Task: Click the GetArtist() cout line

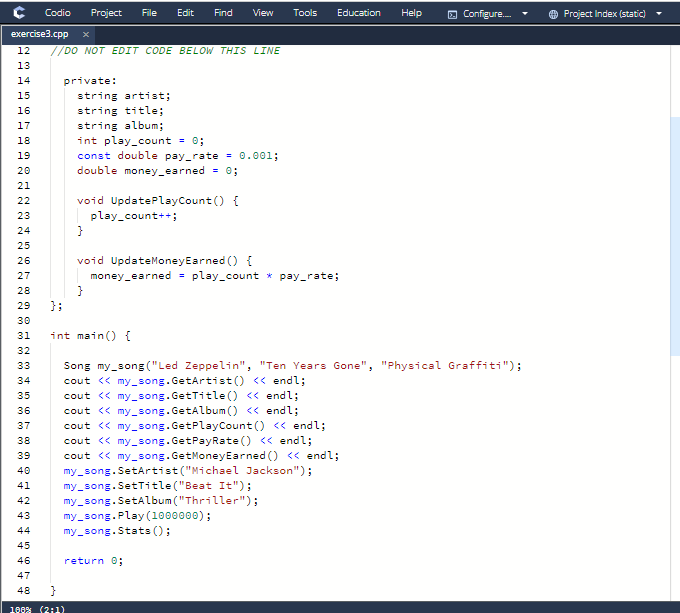Action: (x=185, y=381)
